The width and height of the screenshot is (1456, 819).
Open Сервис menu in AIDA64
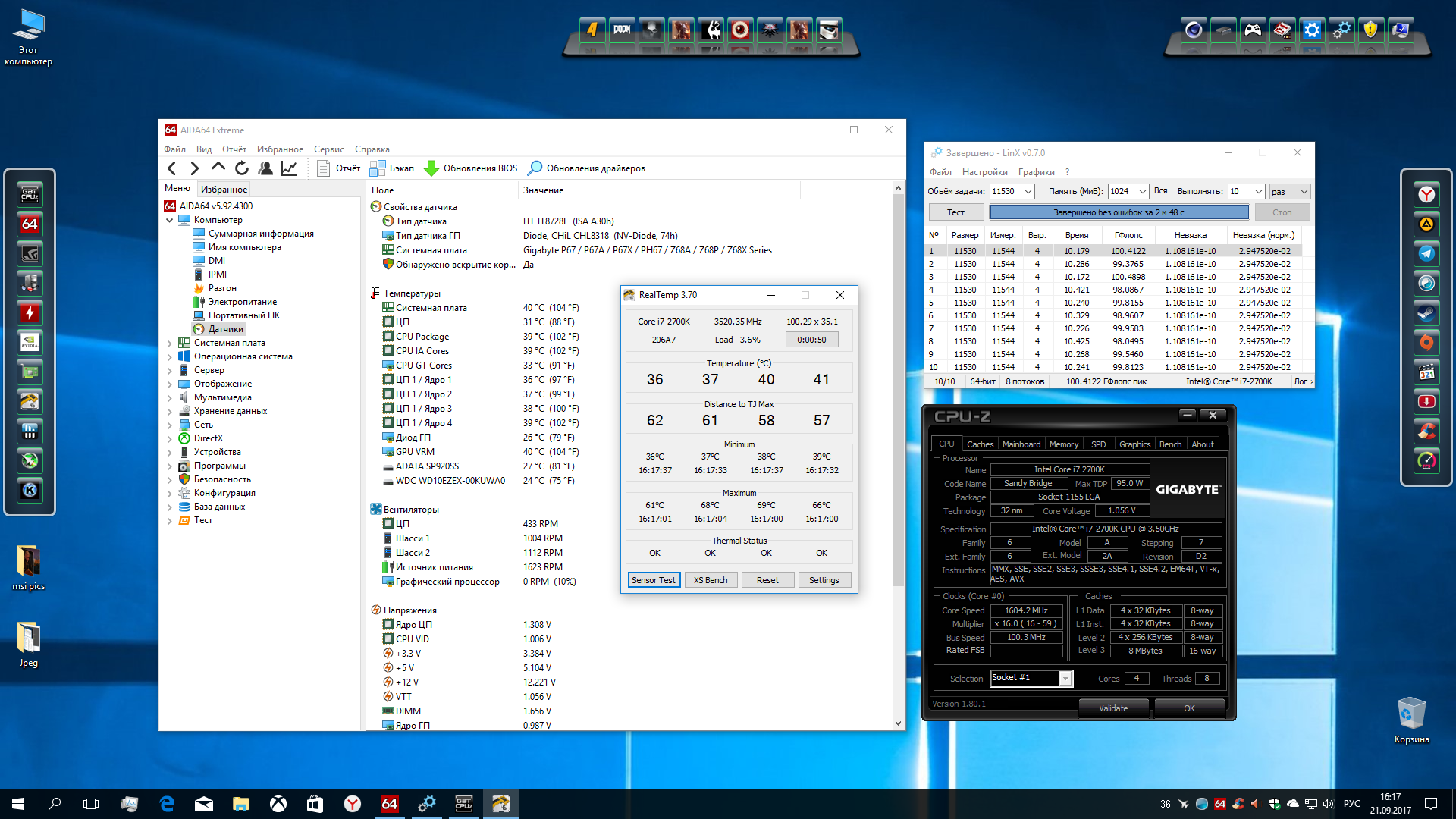coord(328,149)
